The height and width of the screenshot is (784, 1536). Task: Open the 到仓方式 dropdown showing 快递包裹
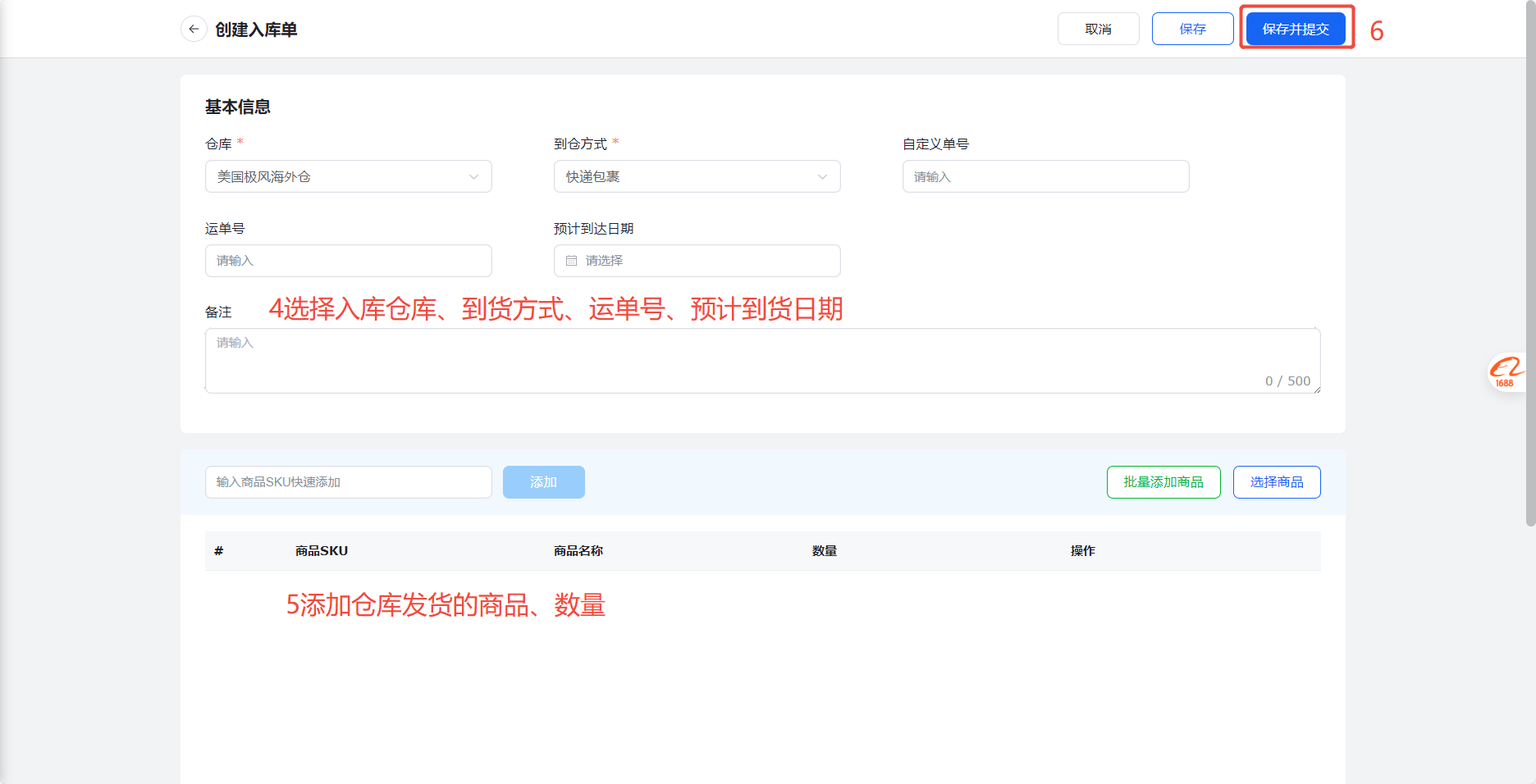697,176
